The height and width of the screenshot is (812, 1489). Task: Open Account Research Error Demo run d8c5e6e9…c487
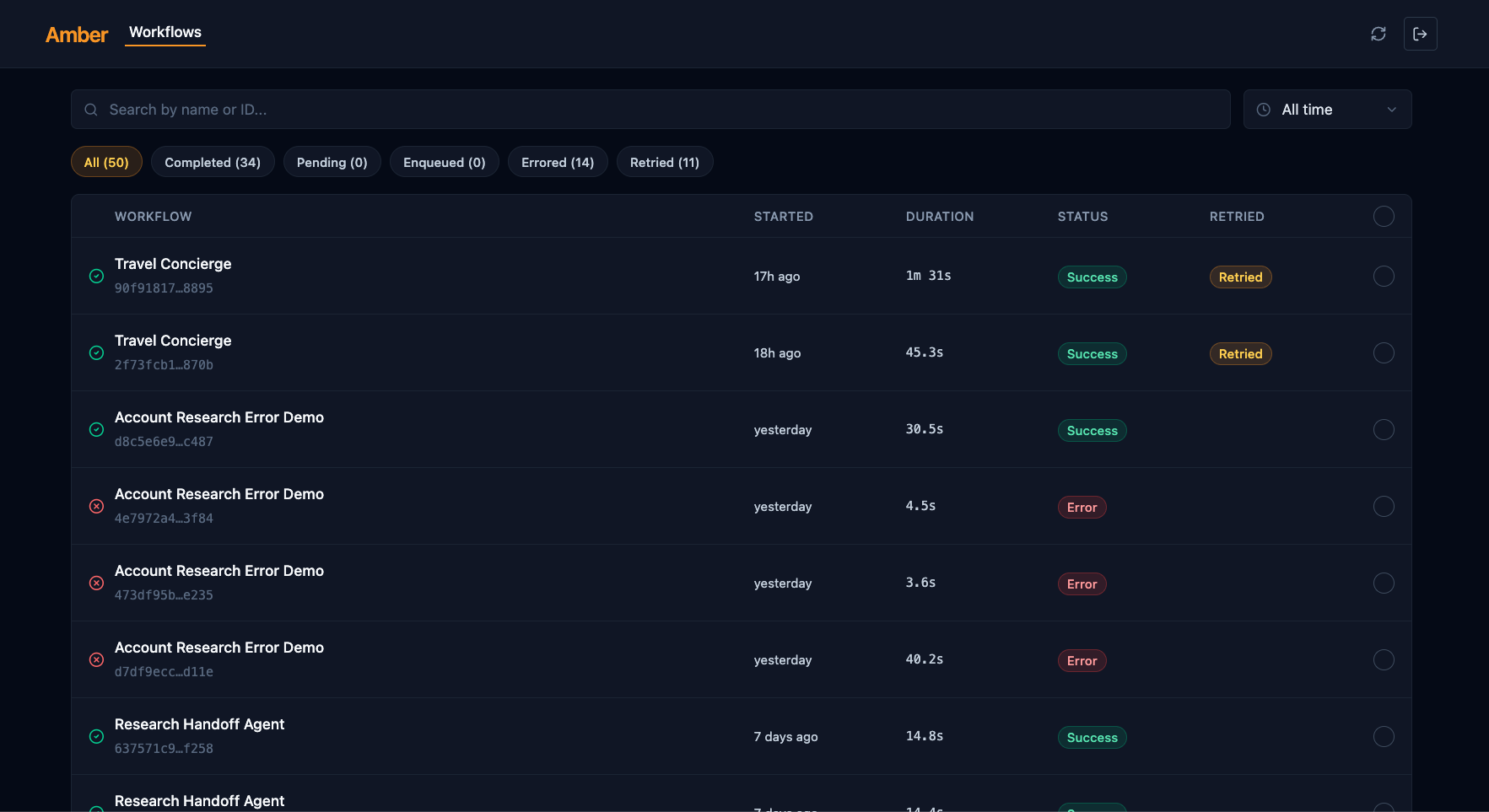click(741, 429)
